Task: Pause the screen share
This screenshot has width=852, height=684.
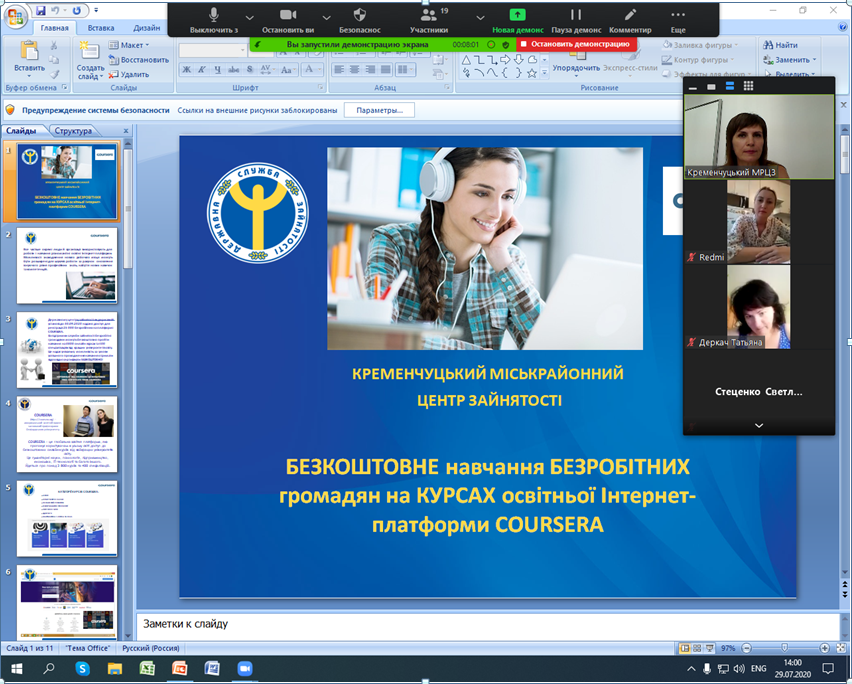Action: (x=575, y=17)
